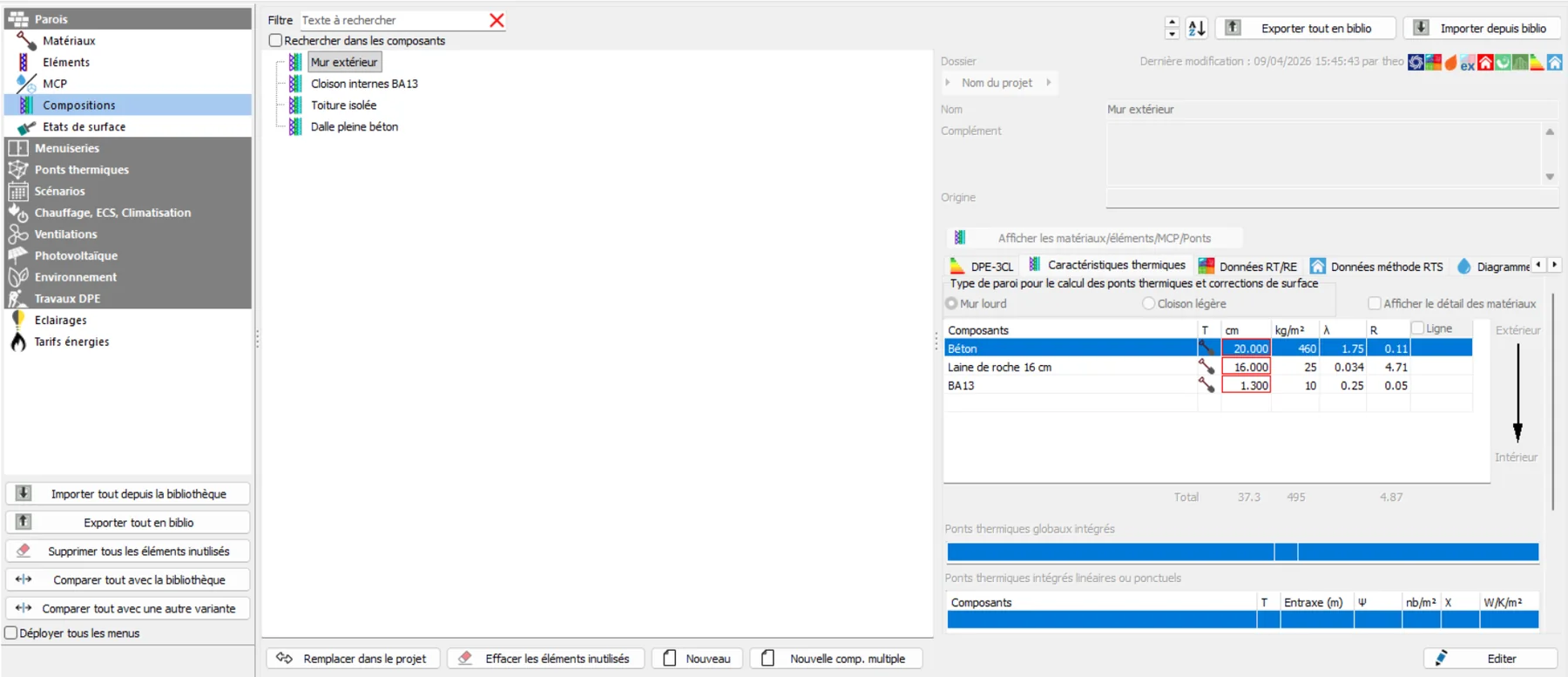Click the dark blue swirl icon in the Dossier row
This screenshot has height=677, width=1568.
click(1416, 62)
